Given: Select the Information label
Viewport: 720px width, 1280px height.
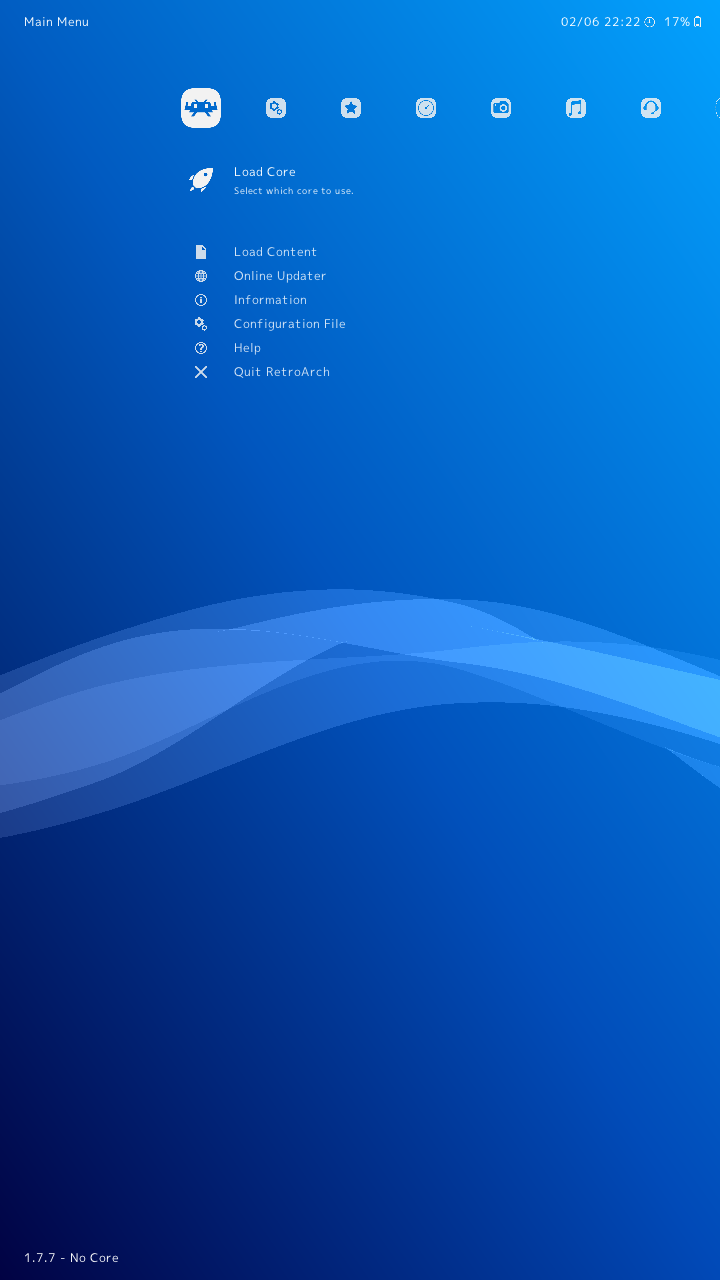Looking at the screenshot, I should [270, 300].
